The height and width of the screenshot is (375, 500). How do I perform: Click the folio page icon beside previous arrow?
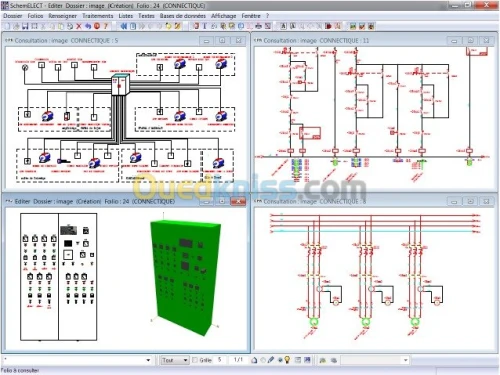pos(133,26)
